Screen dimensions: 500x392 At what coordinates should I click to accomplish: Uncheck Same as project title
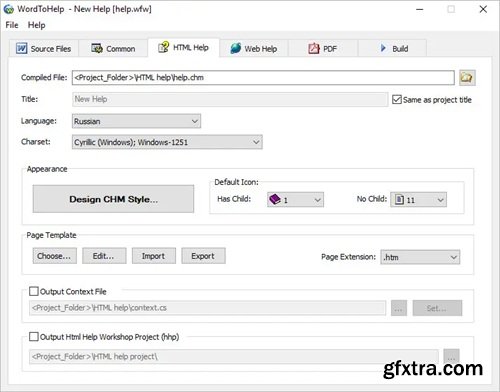point(397,99)
